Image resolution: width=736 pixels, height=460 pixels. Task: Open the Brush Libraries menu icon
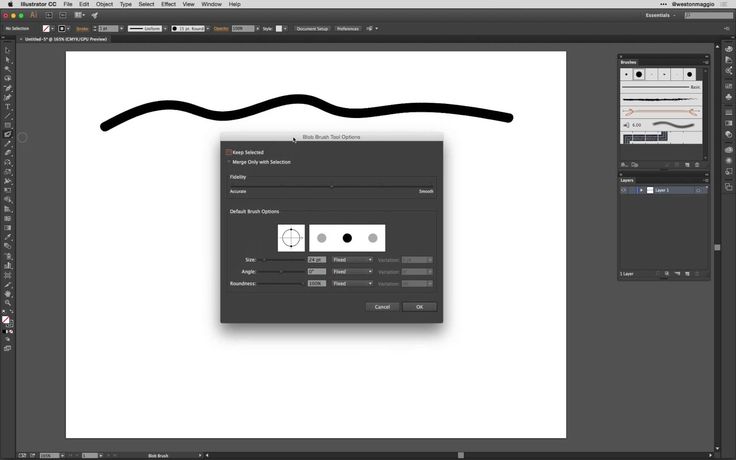(x=624, y=165)
